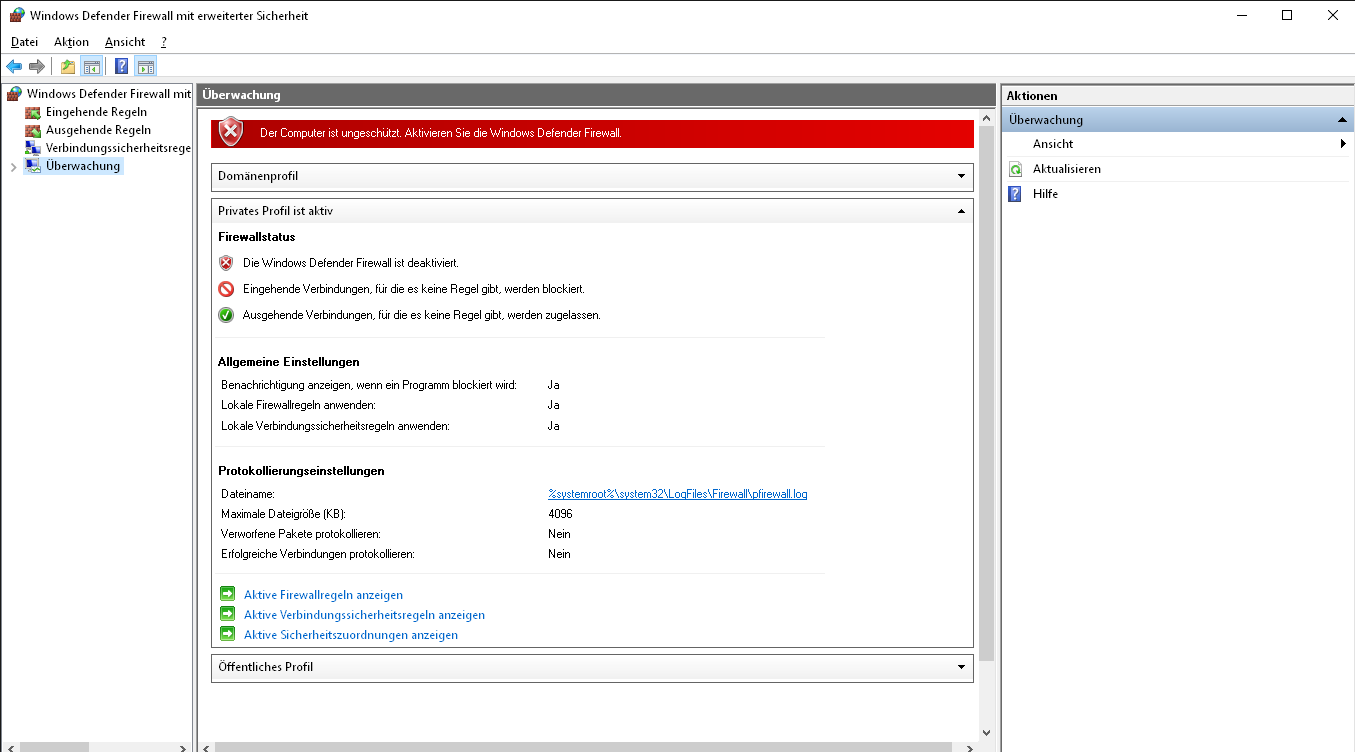
Task: Select Verbindungssicherheitsregeln in the tree
Action: click(x=118, y=148)
